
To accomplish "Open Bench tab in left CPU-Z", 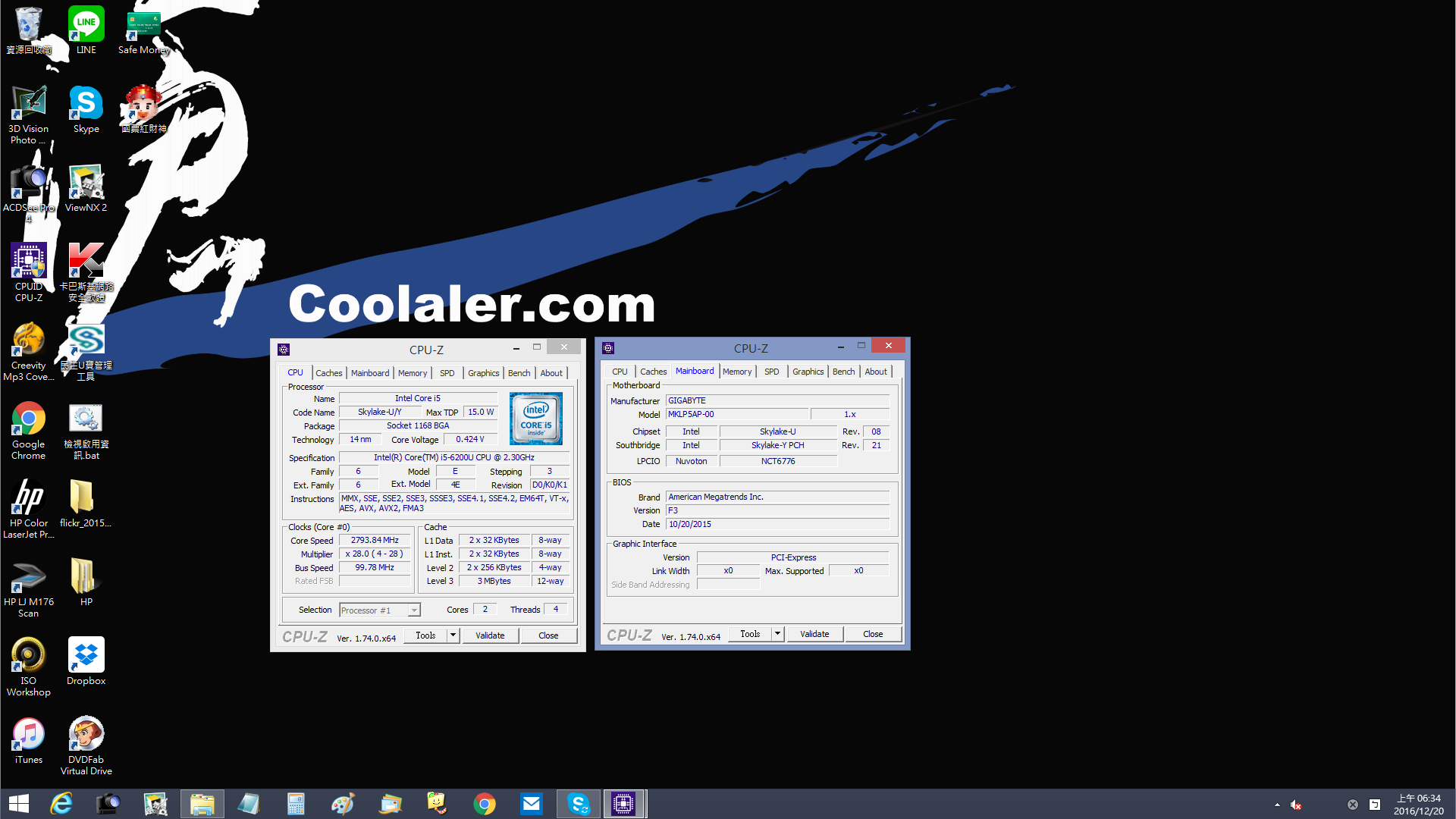I will [519, 373].
